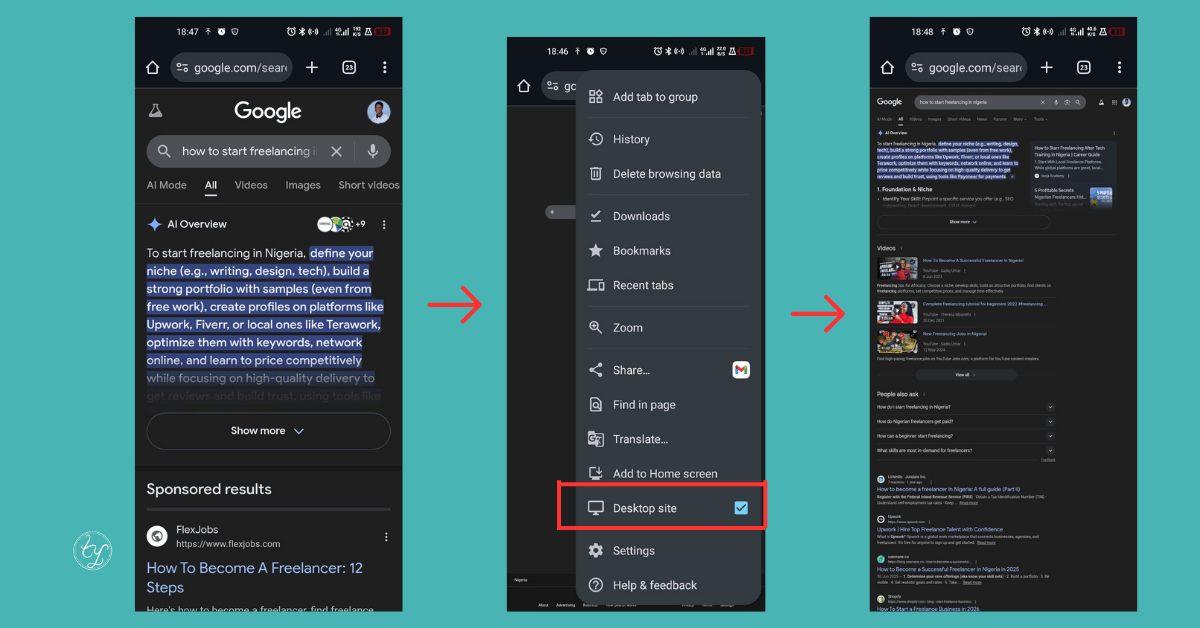Clear the search query with the X icon
This screenshot has height=628, width=1200.
[336, 151]
